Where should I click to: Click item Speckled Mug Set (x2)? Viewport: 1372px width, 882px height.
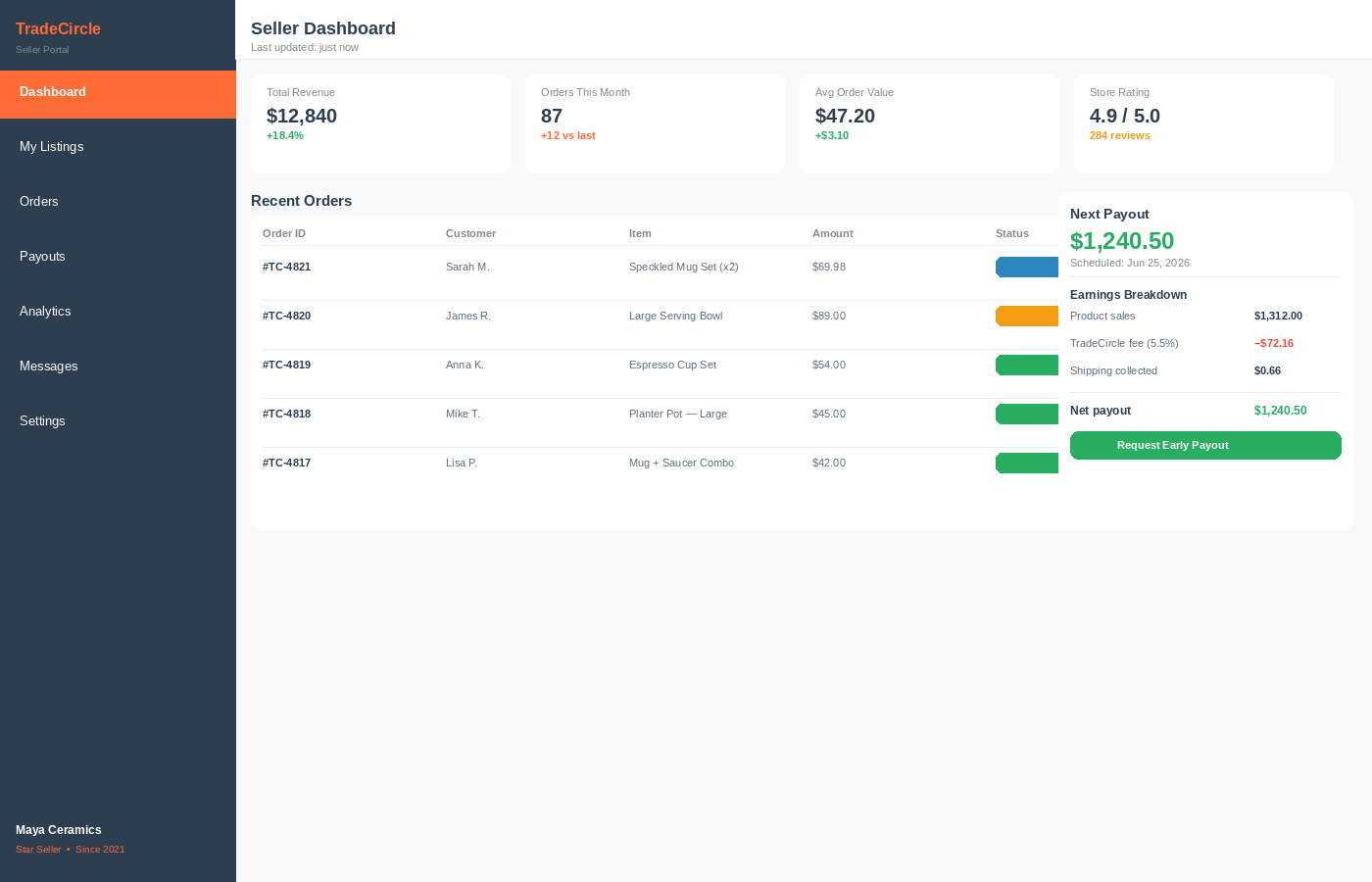684,267
